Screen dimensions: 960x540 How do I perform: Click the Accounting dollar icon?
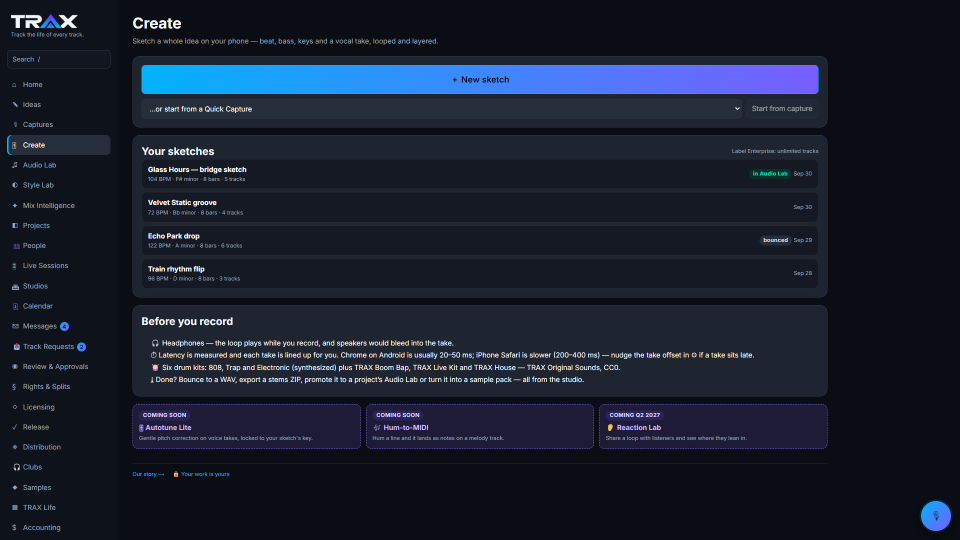(x=15, y=528)
